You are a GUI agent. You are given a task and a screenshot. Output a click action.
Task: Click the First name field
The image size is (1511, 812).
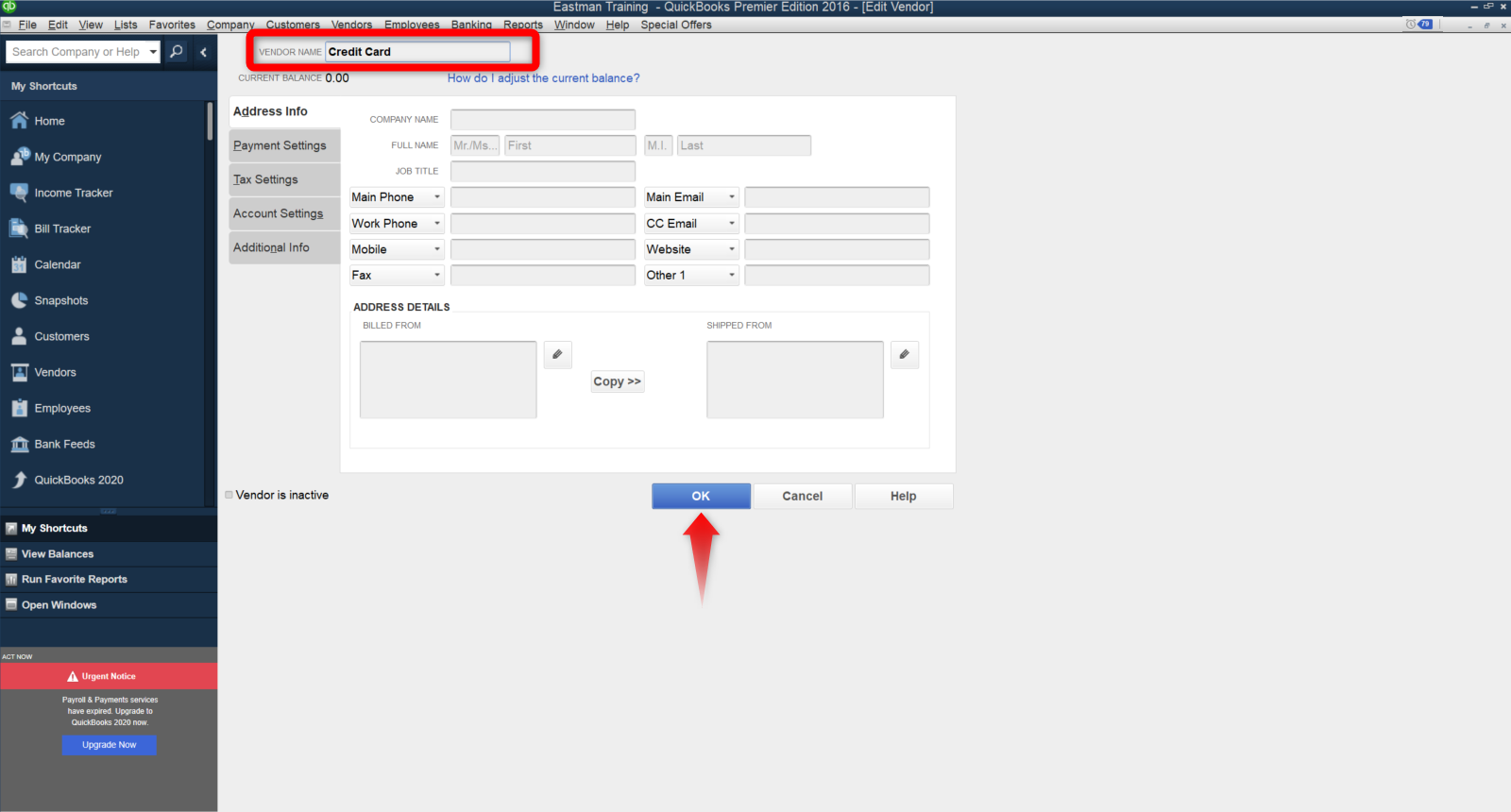coord(570,145)
